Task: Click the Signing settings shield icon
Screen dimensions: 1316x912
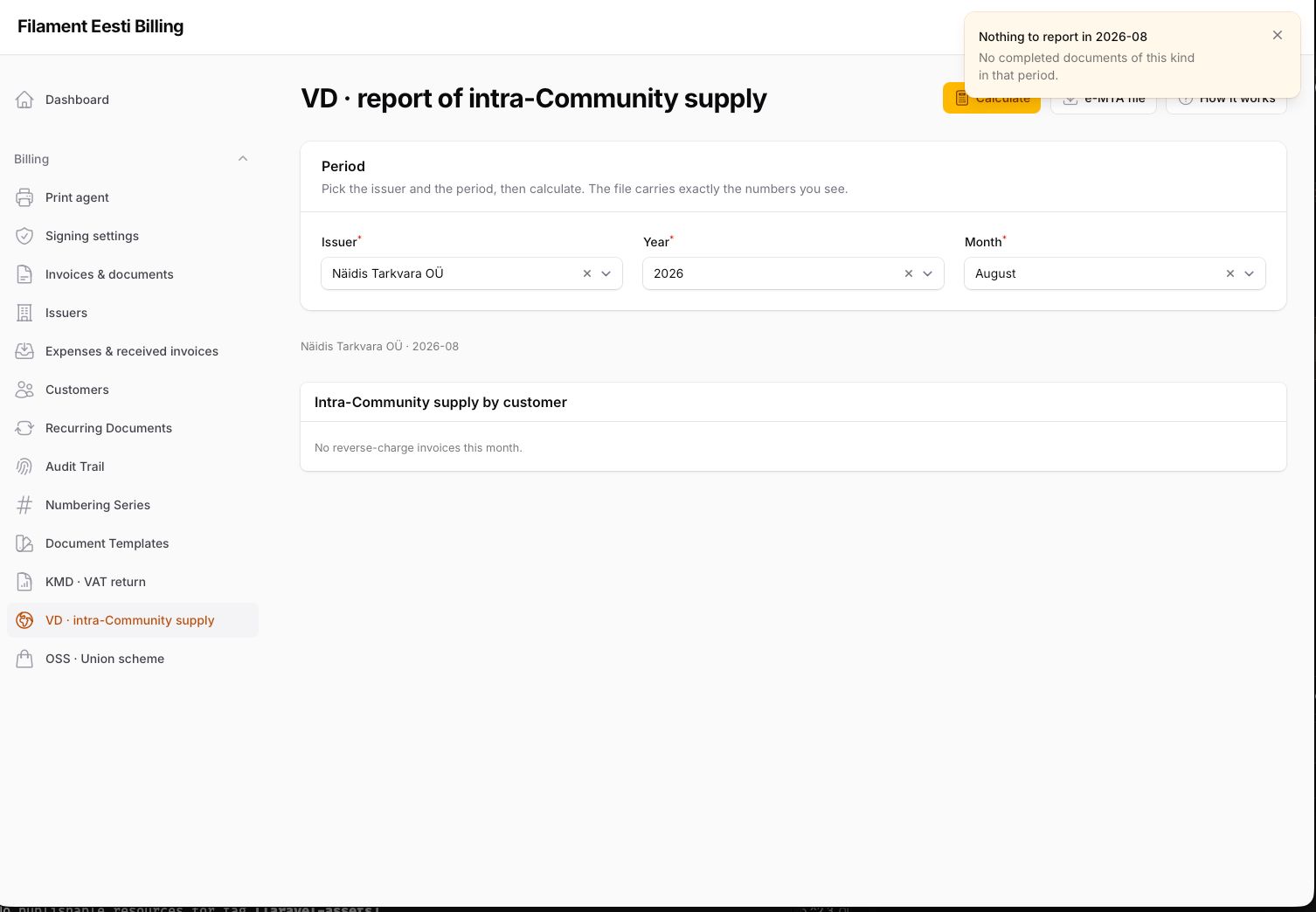Action: 24,236
